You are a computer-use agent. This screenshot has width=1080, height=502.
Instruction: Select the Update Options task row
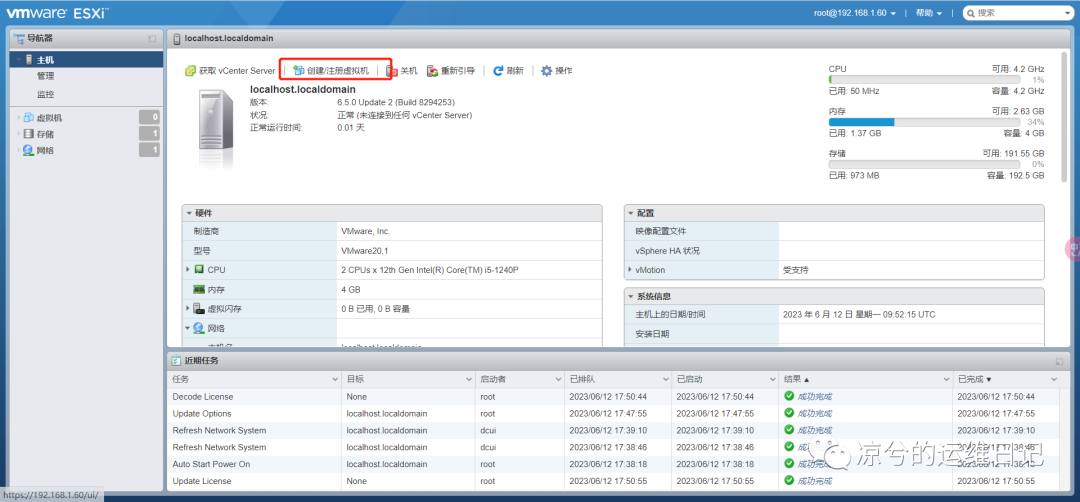tap(614, 414)
